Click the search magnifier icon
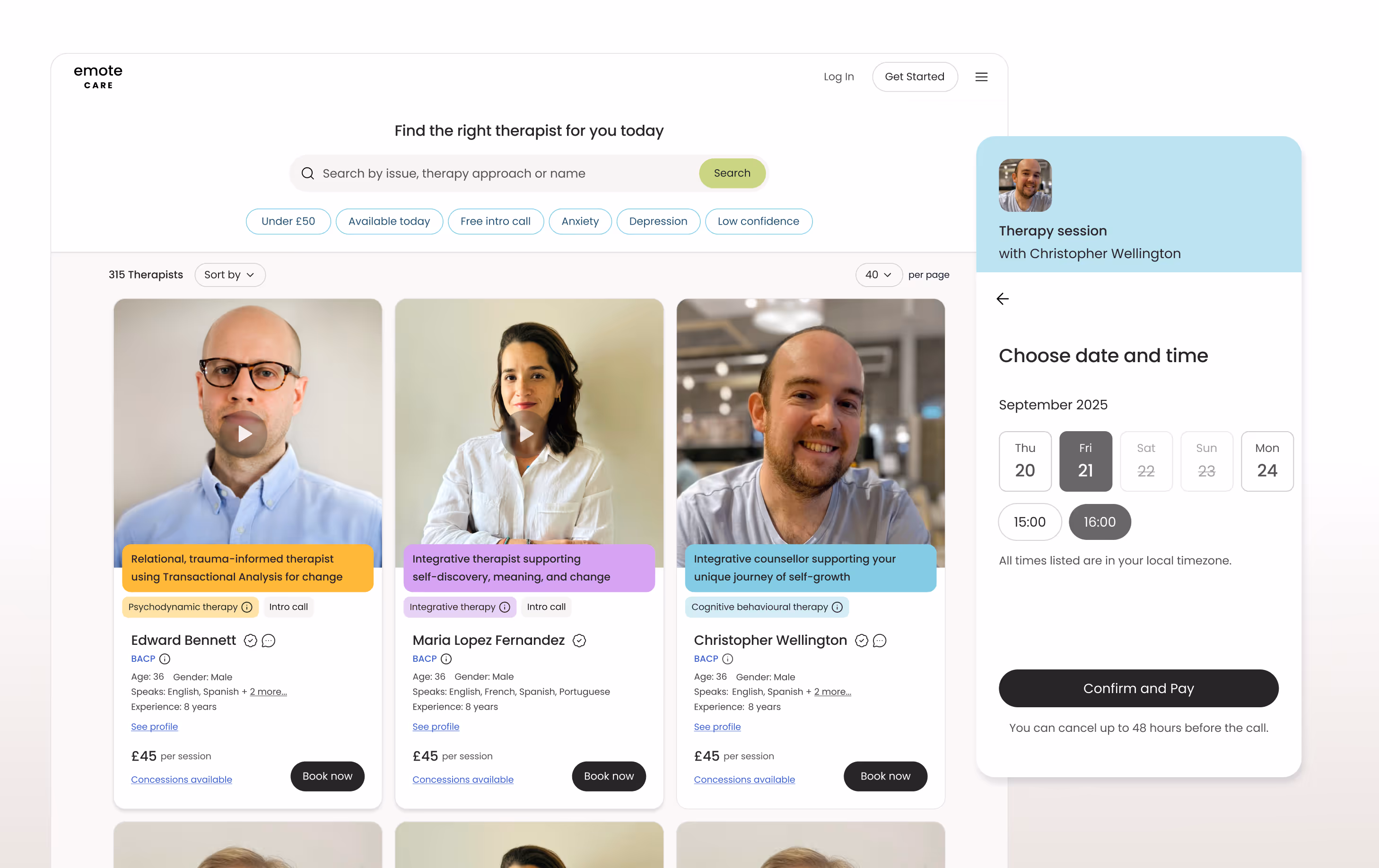This screenshot has height=868, width=1379. click(307, 174)
